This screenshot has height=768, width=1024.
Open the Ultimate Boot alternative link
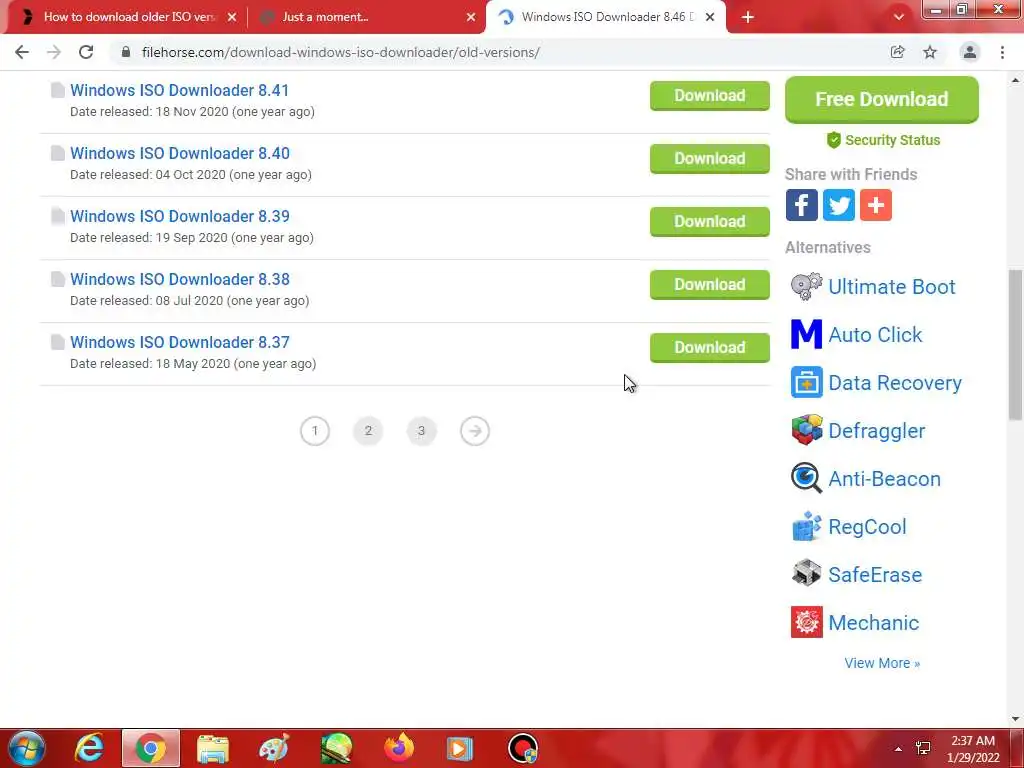click(891, 287)
